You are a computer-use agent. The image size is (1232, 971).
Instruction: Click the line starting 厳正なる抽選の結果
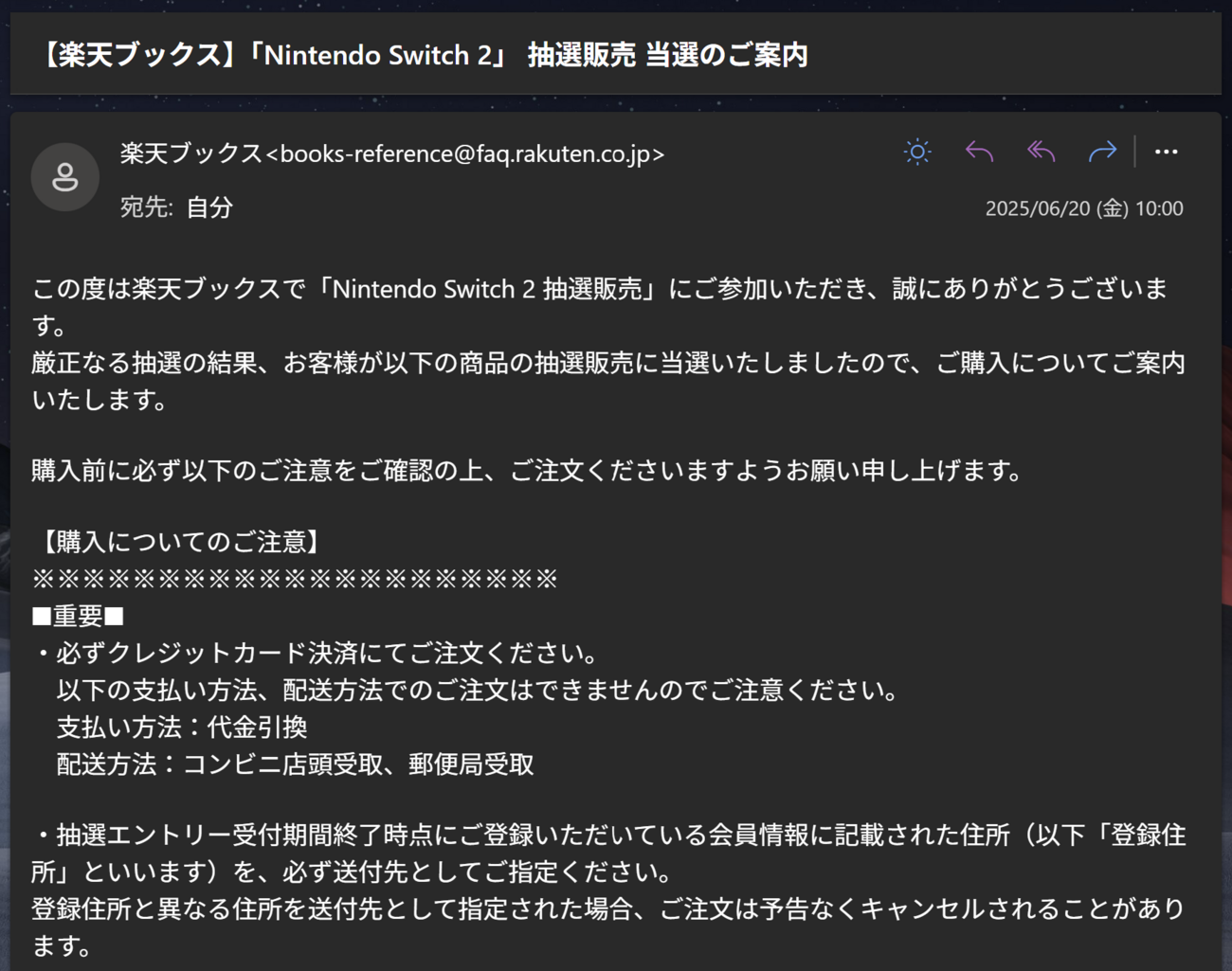point(608,381)
